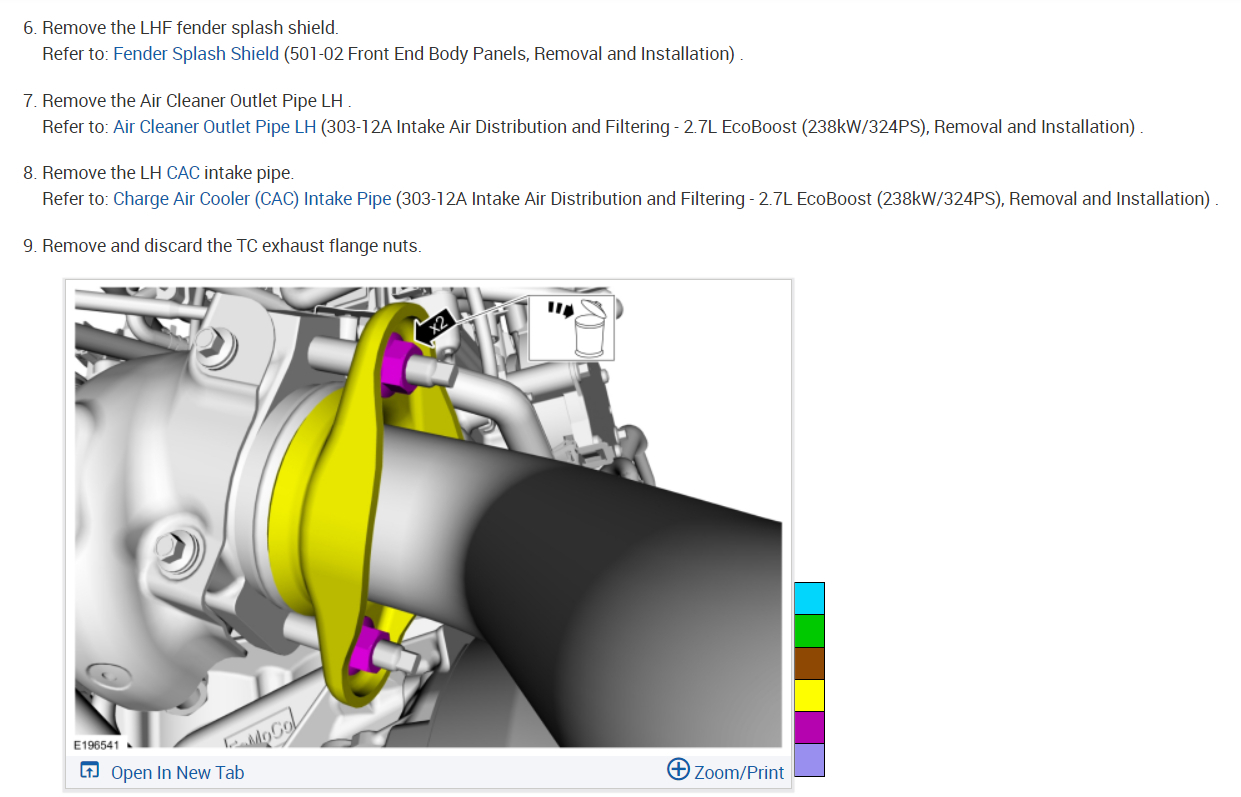The height and width of the screenshot is (797, 1241).
Task: Select the magenta color swatch
Action: 809,727
